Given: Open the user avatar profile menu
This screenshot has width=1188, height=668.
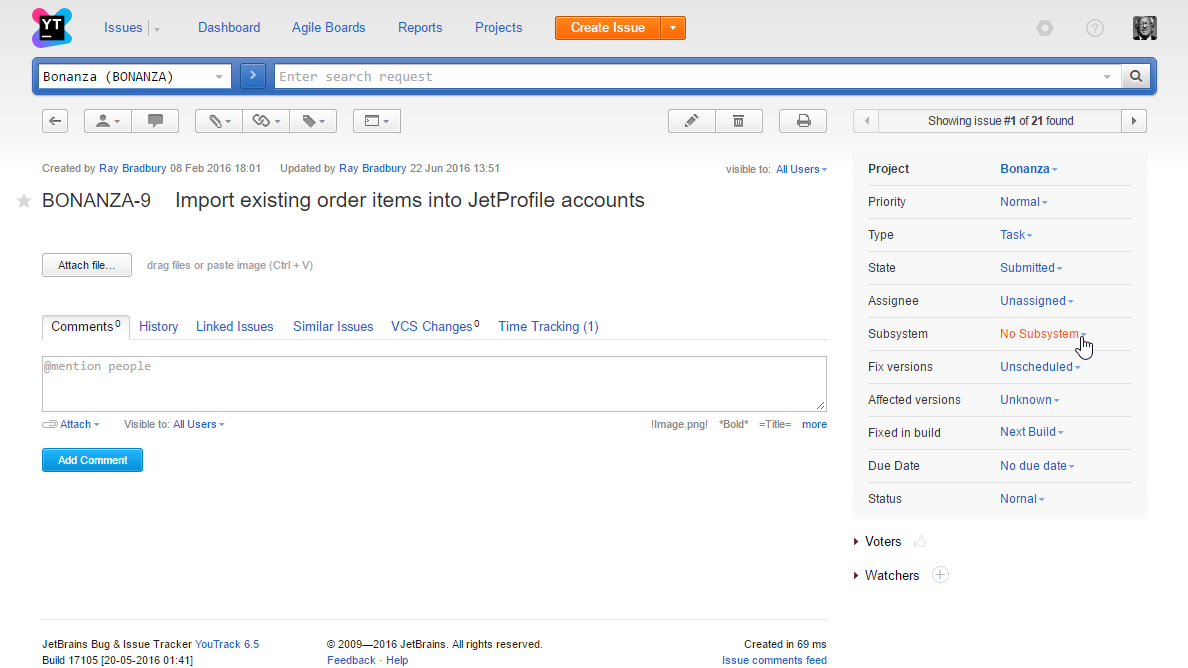Looking at the screenshot, I should pos(1145,28).
